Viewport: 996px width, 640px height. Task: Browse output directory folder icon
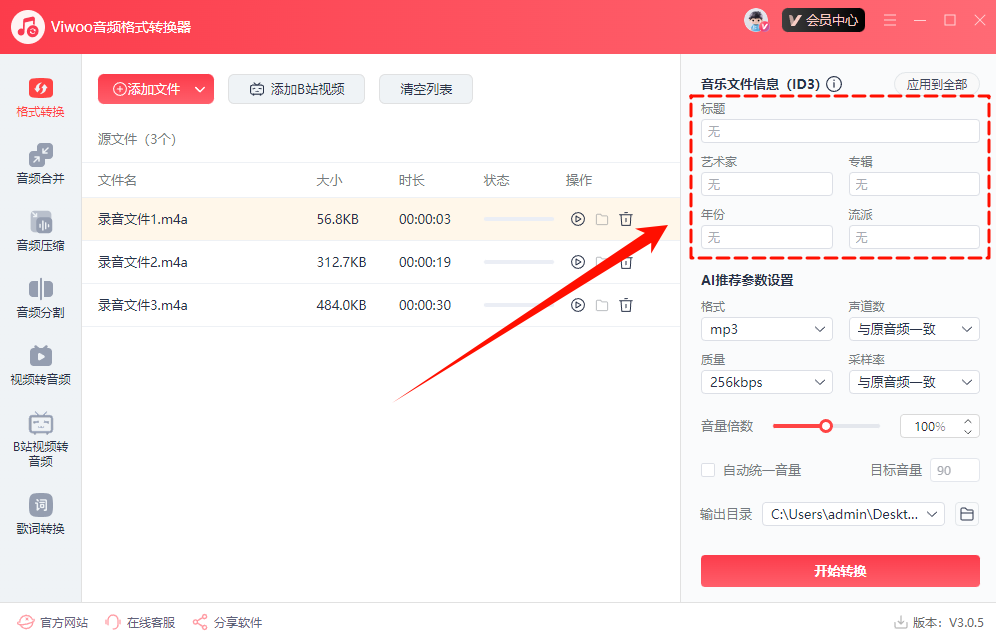[967, 514]
